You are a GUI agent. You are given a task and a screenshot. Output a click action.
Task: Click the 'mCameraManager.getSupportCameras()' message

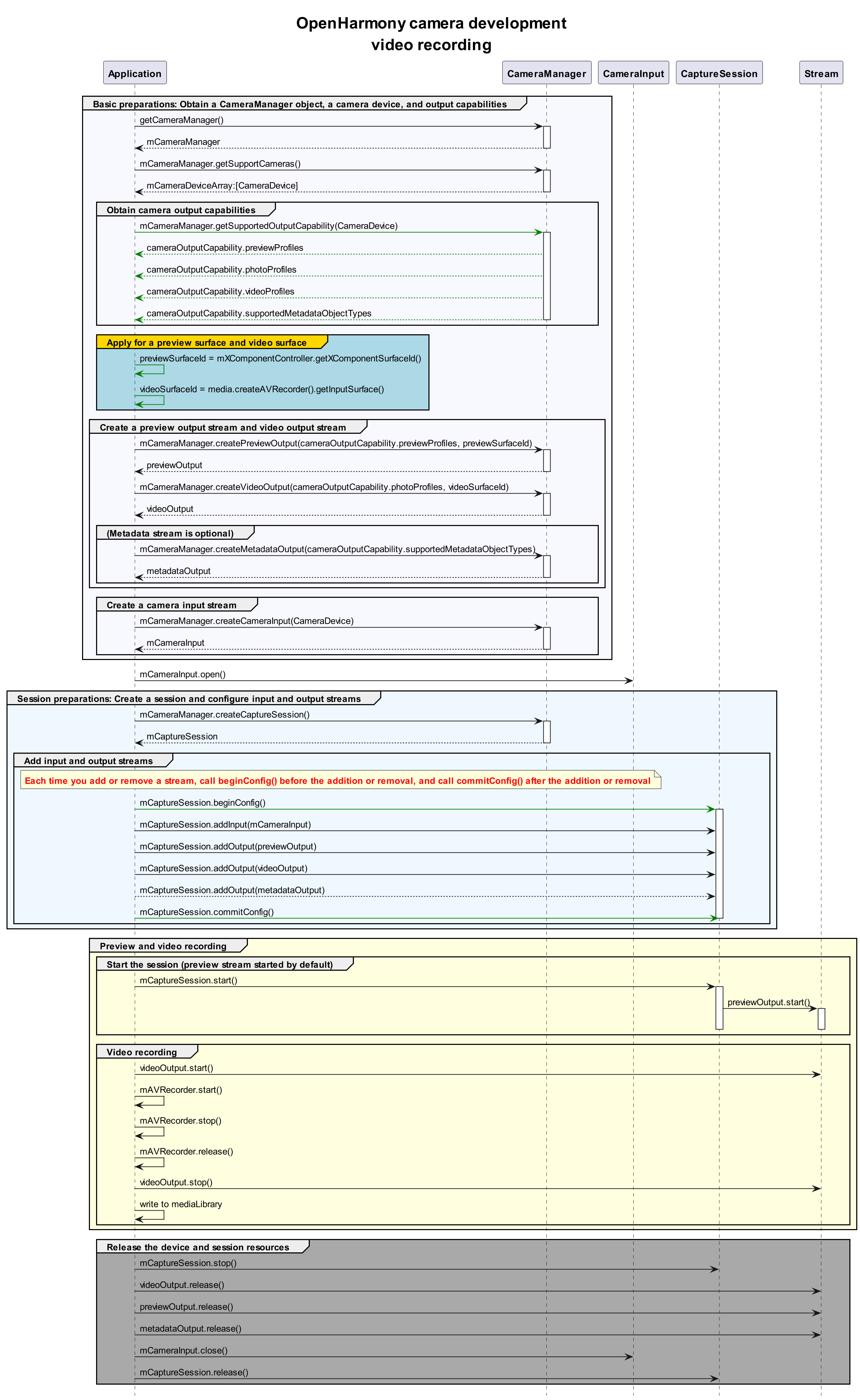pos(220,164)
